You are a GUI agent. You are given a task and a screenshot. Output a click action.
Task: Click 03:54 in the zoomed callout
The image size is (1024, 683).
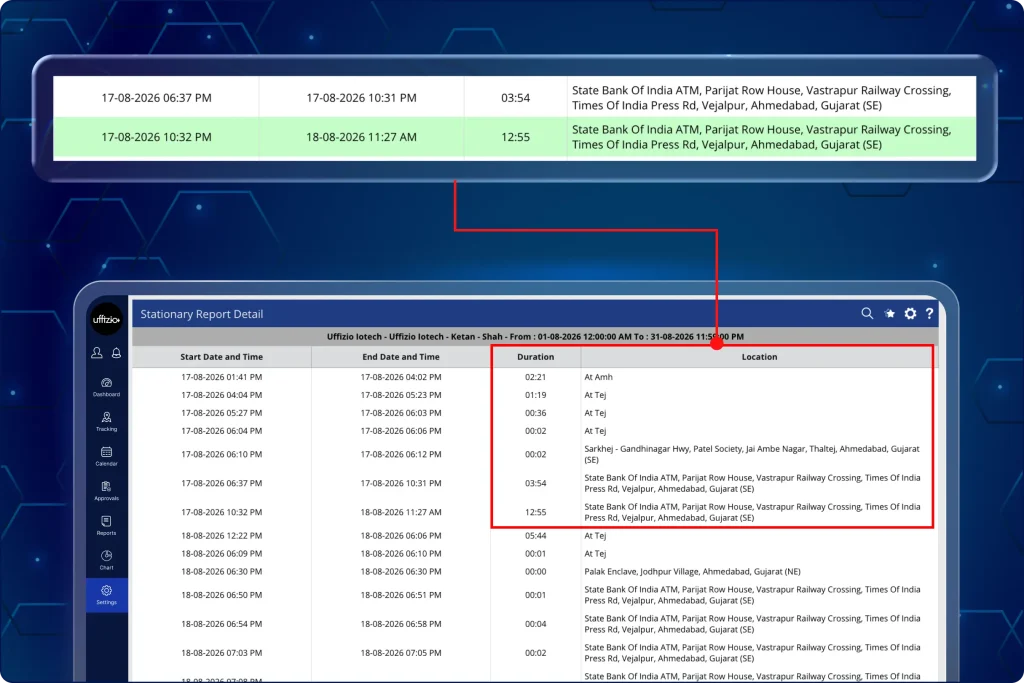pyautogui.click(x=515, y=98)
